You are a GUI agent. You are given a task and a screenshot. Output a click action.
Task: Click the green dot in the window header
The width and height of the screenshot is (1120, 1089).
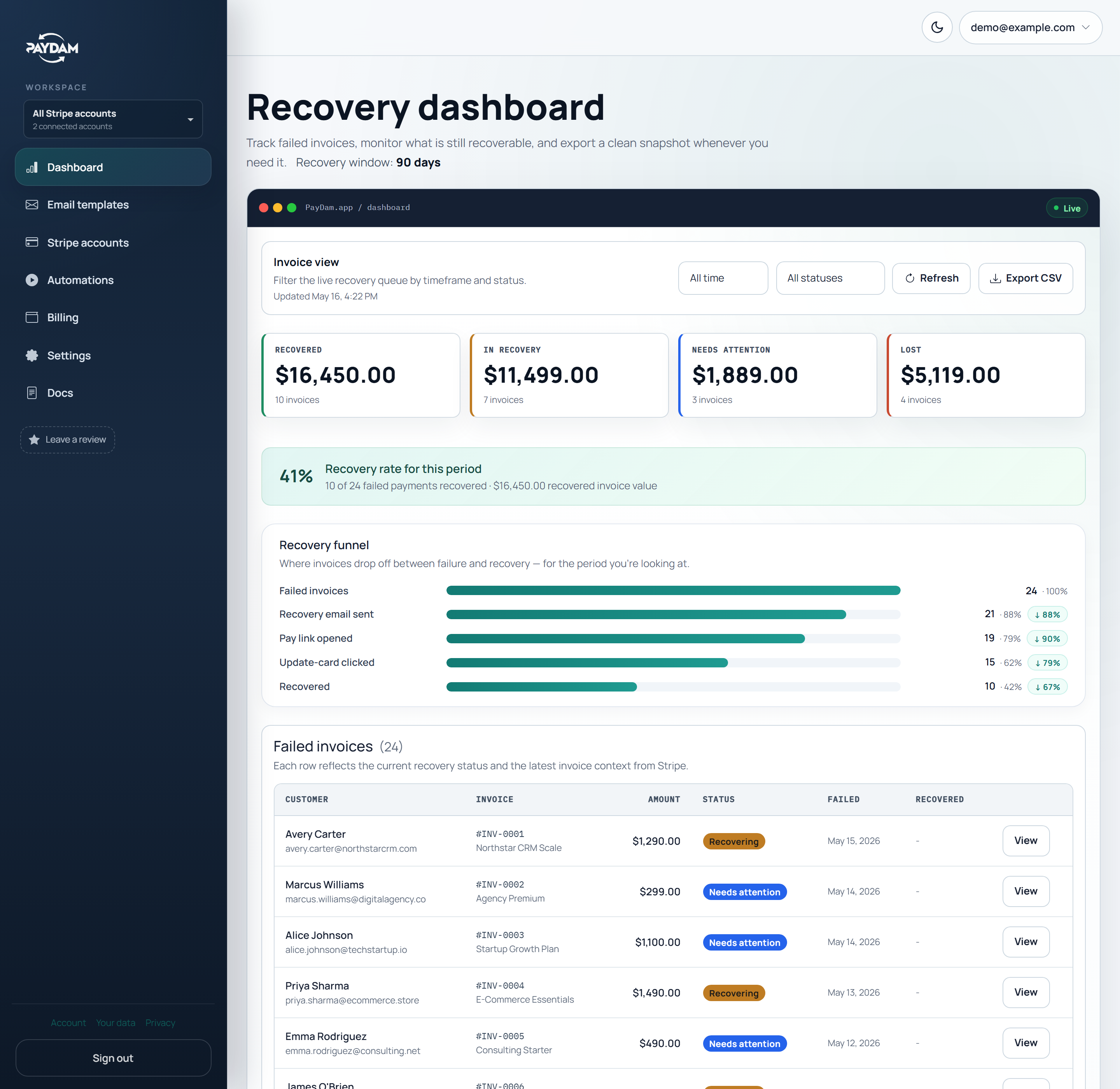click(292, 208)
